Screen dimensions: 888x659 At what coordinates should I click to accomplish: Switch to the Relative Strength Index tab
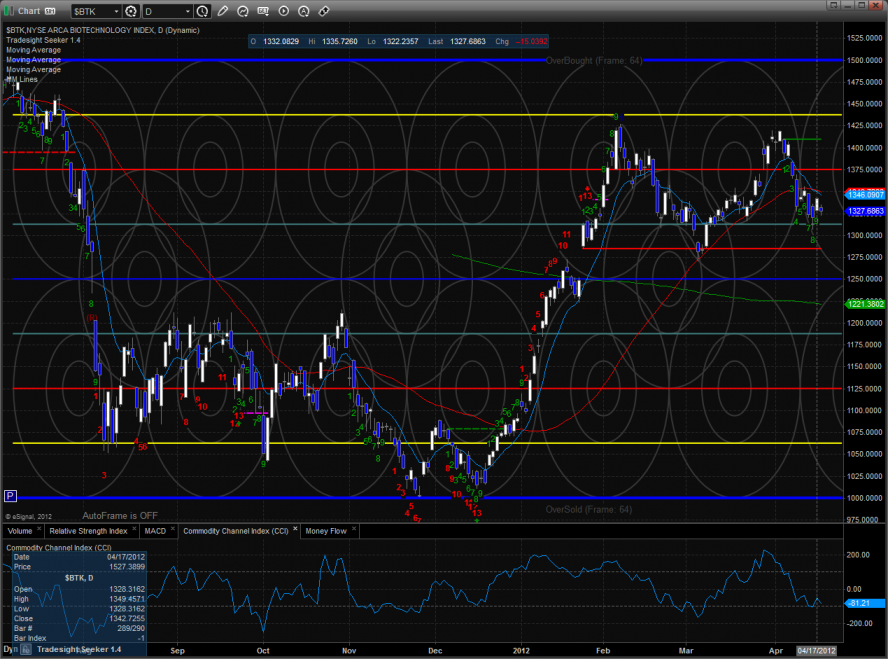coord(89,531)
